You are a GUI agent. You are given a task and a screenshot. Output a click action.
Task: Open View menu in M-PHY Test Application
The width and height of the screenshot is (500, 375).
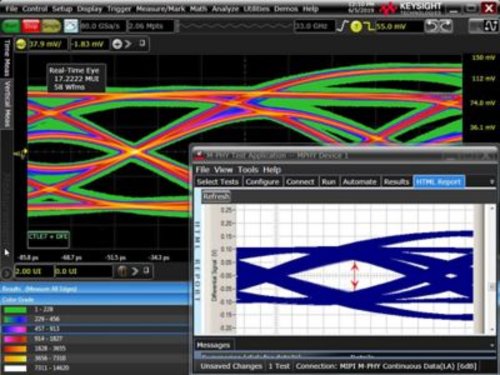(223, 170)
